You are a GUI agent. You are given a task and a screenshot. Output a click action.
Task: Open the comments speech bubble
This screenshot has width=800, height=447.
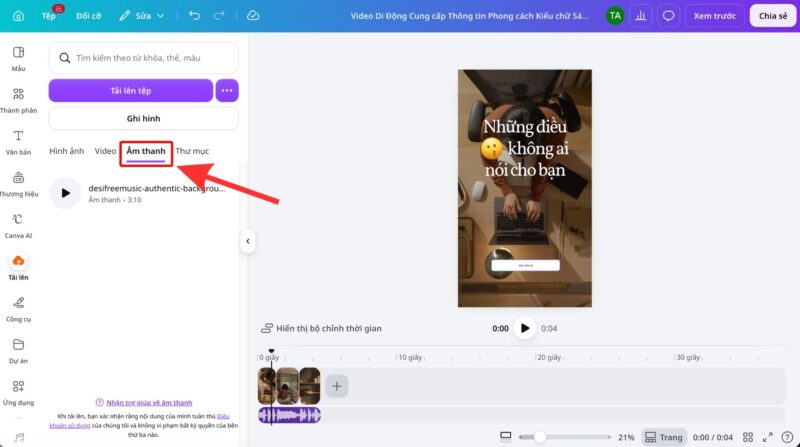[x=668, y=16]
